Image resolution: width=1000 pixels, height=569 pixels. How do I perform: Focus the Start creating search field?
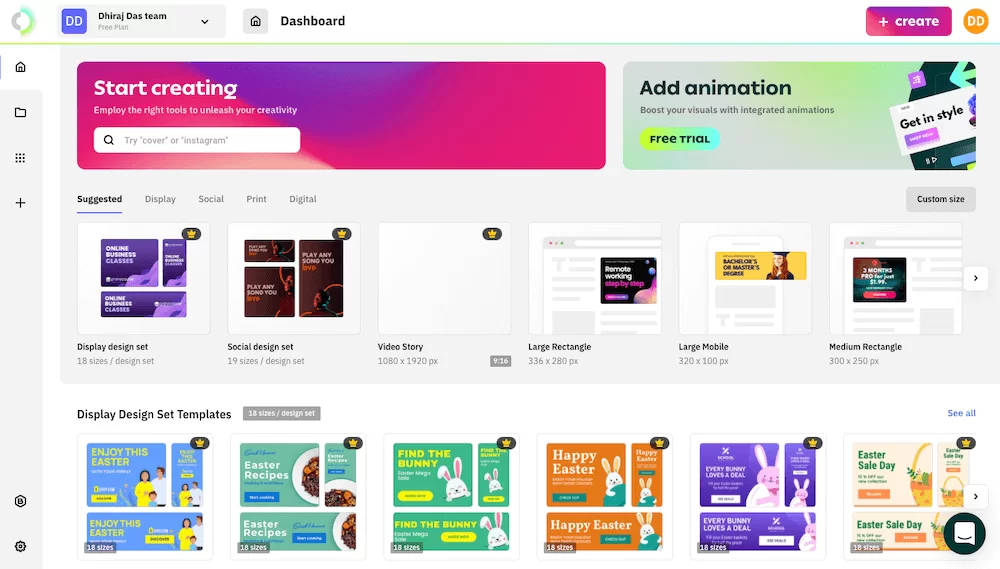coord(197,140)
